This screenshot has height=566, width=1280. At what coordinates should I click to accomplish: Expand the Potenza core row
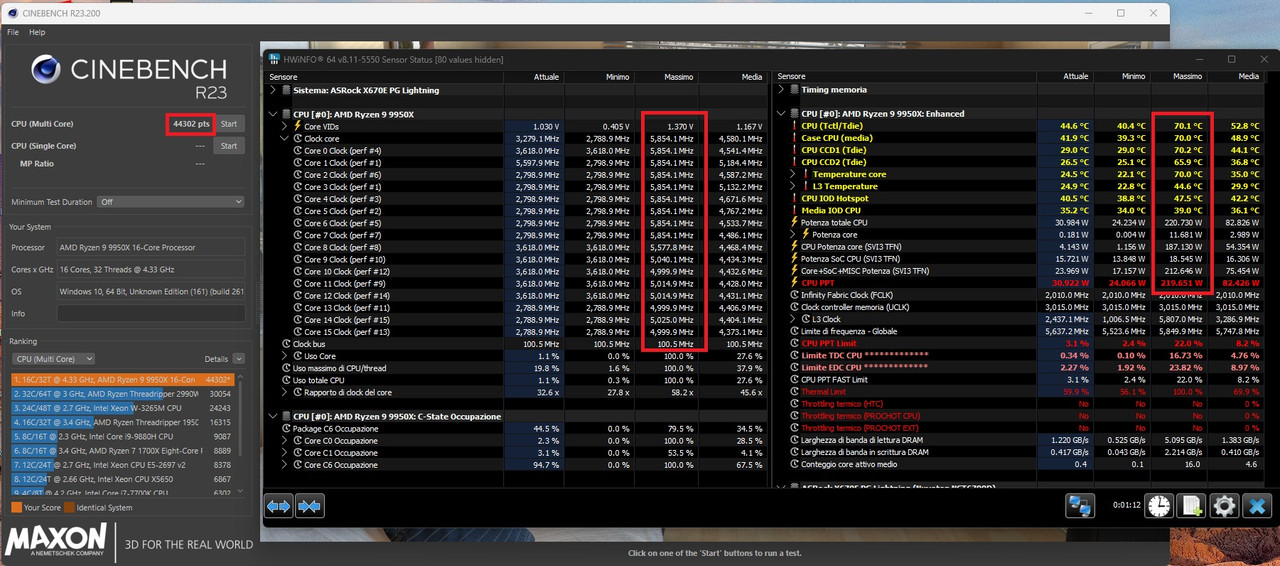point(792,234)
